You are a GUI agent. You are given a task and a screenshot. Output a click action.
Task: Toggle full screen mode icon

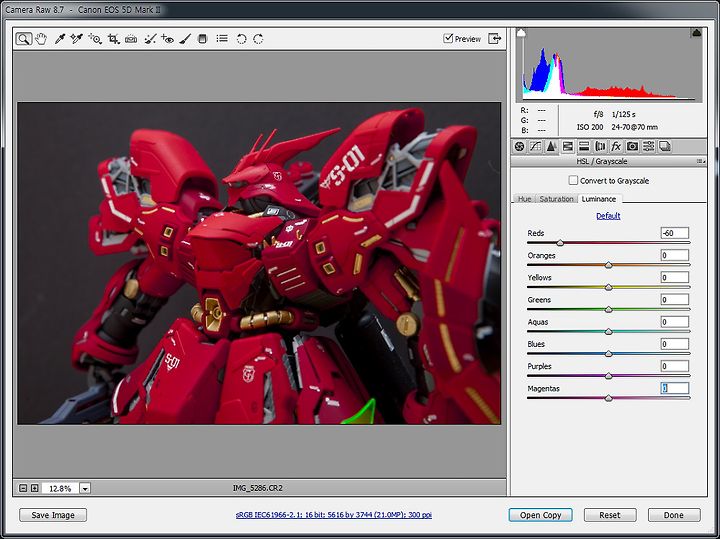(495, 39)
